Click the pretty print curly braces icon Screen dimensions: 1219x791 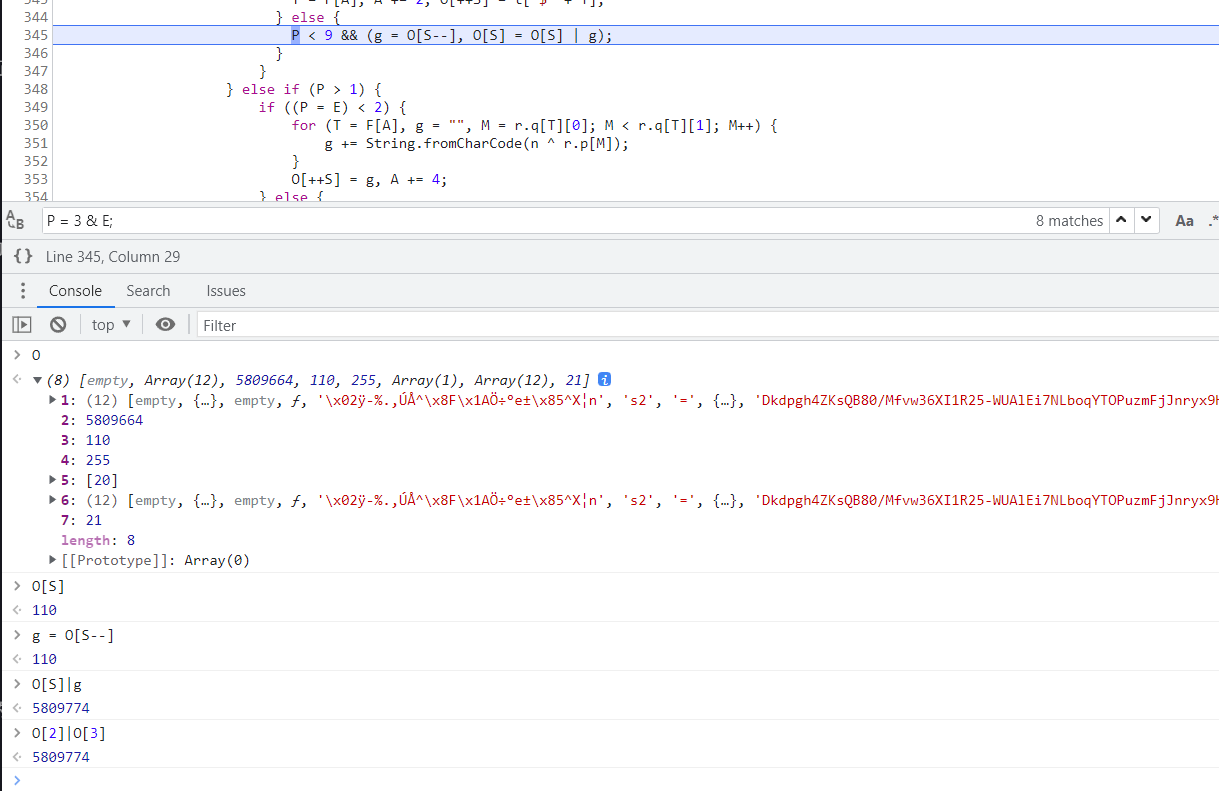(x=23, y=257)
